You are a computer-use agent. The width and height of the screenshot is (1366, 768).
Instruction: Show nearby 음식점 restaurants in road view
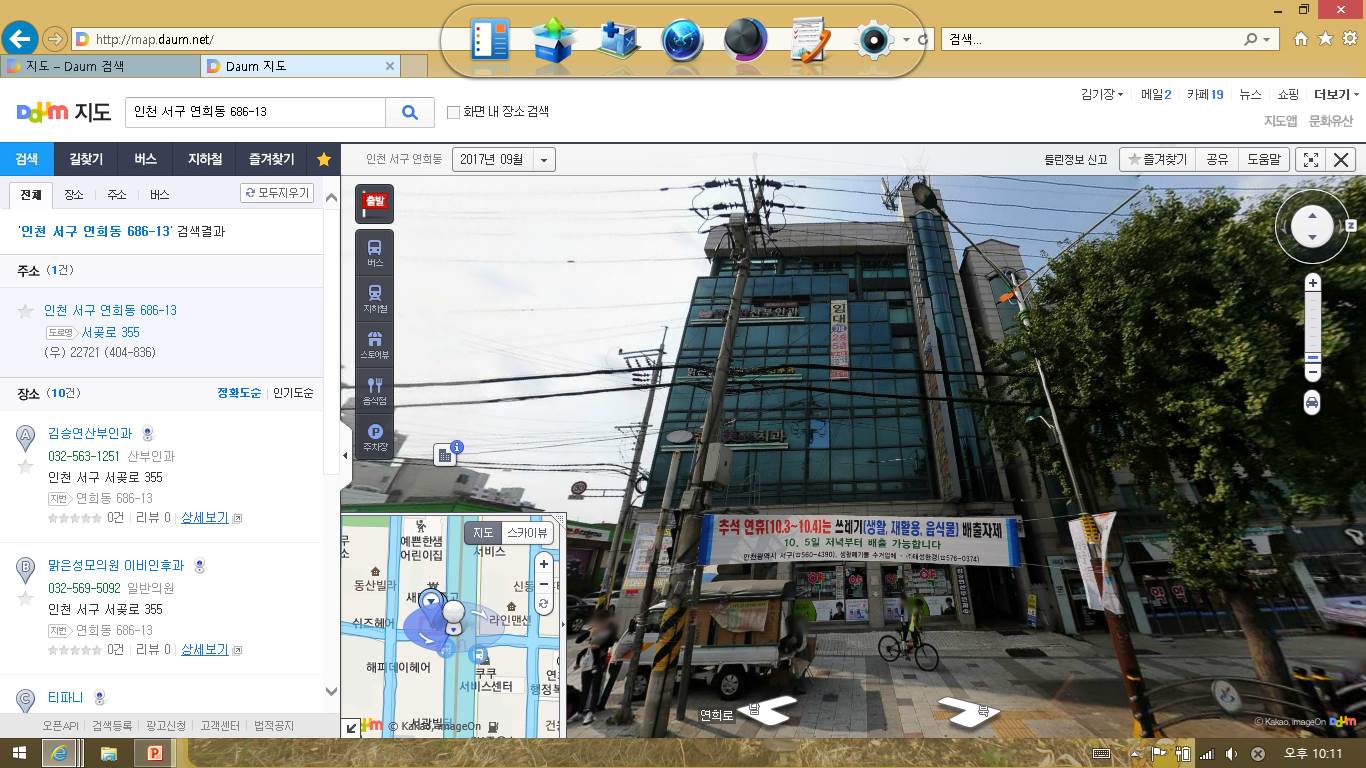pyautogui.click(x=375, y=391)
